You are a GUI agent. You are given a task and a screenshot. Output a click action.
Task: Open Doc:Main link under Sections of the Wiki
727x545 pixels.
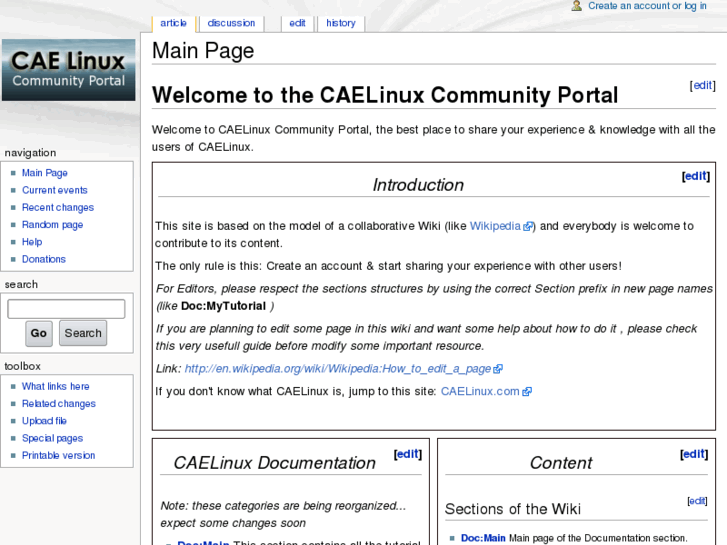(483, 538)
